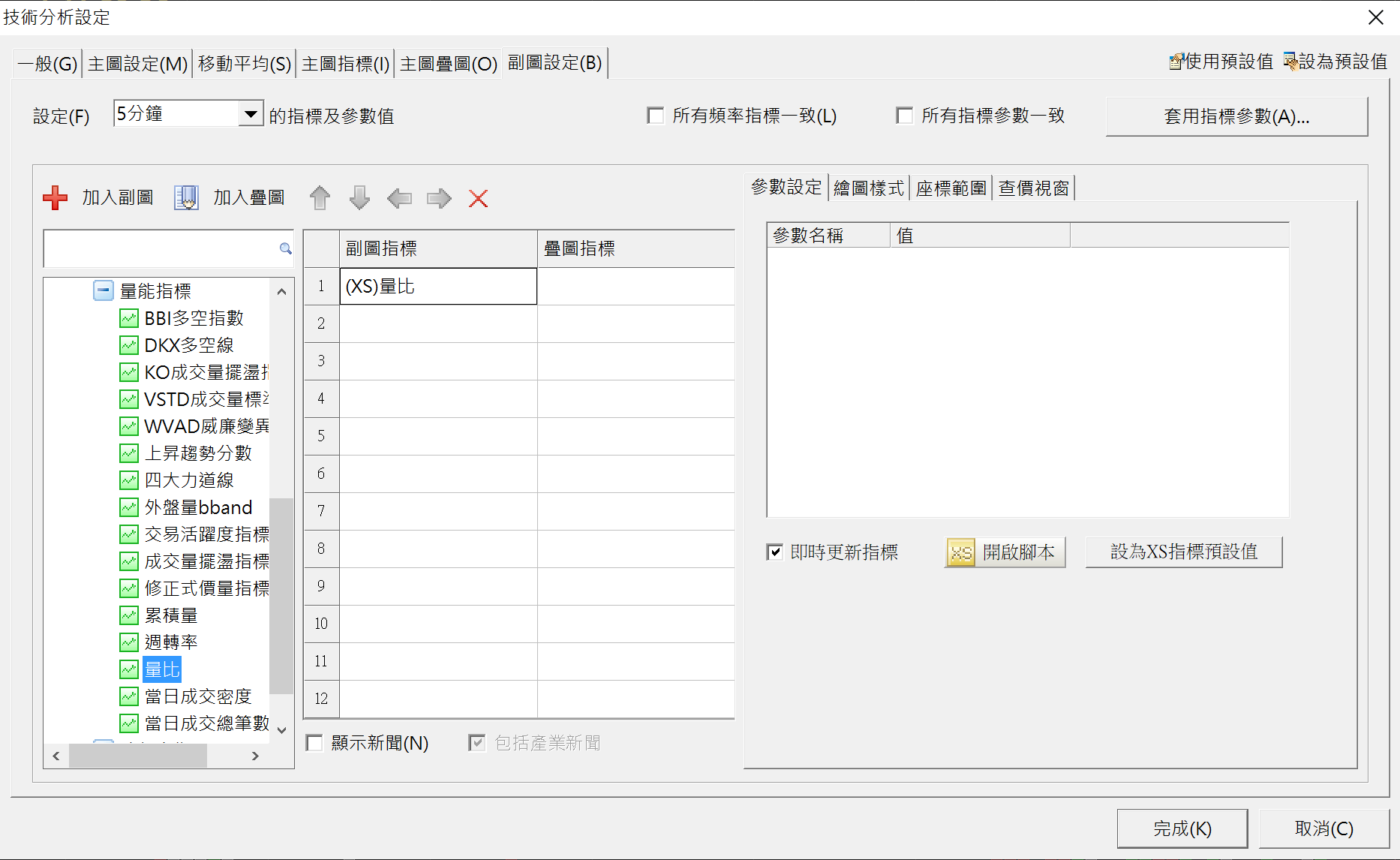Delete indicator with the red X icon

click(x=478, y=198)
